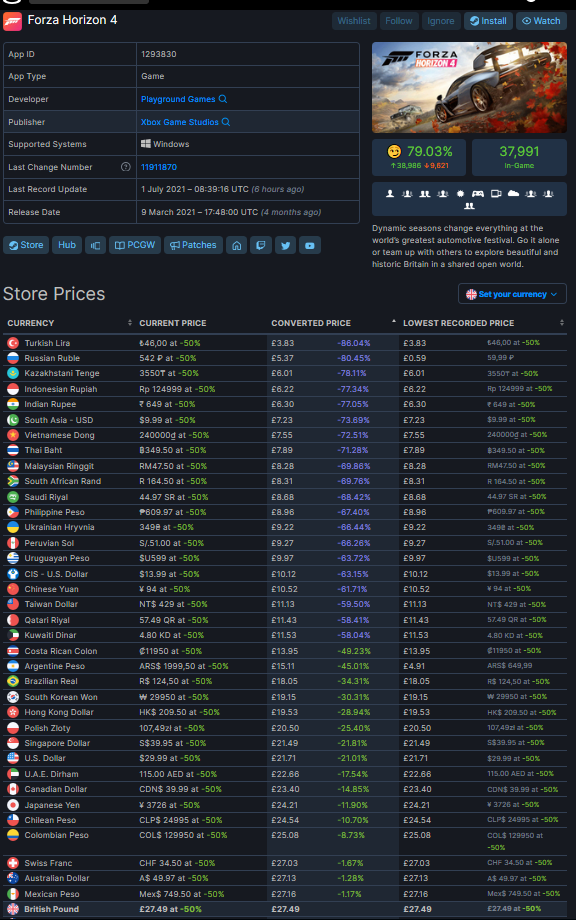The image size is (576, 920).
Task: Click the Watch button
Action: point(541,21)
